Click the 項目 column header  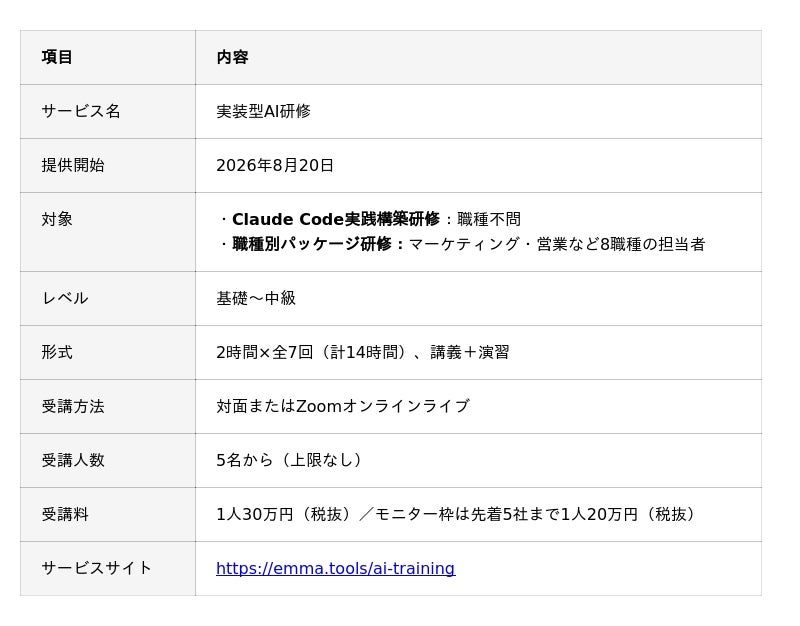pos(57,57)
